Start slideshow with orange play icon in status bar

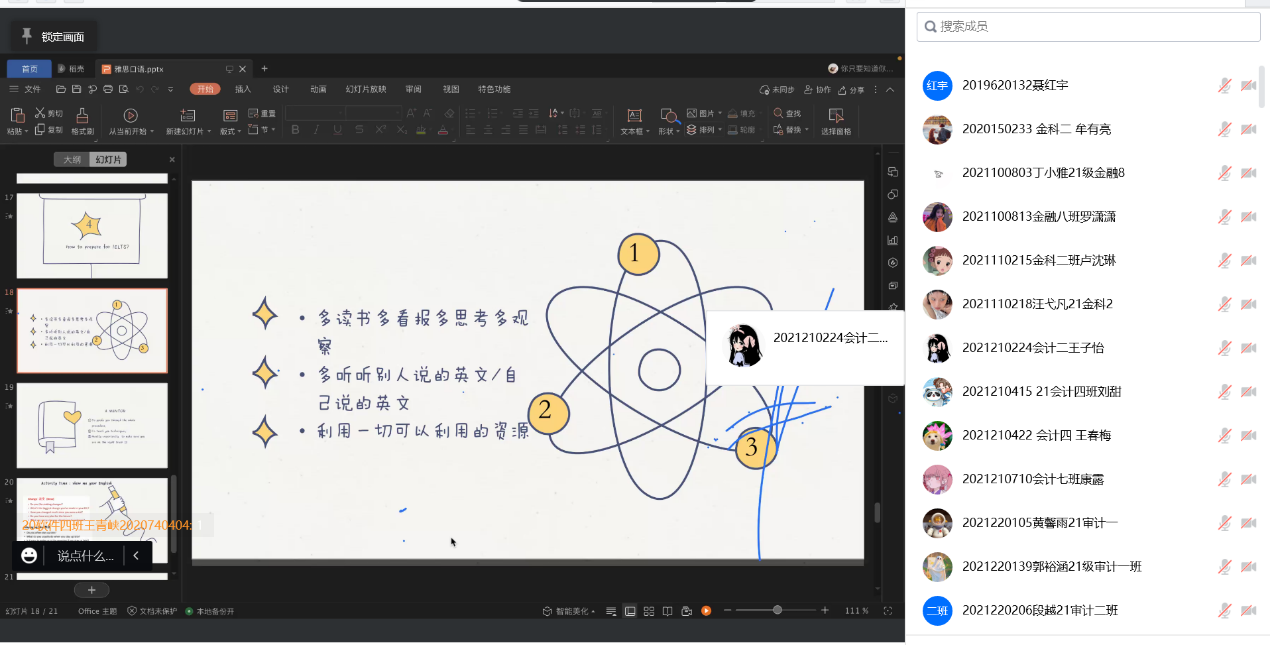click(706, 611)
